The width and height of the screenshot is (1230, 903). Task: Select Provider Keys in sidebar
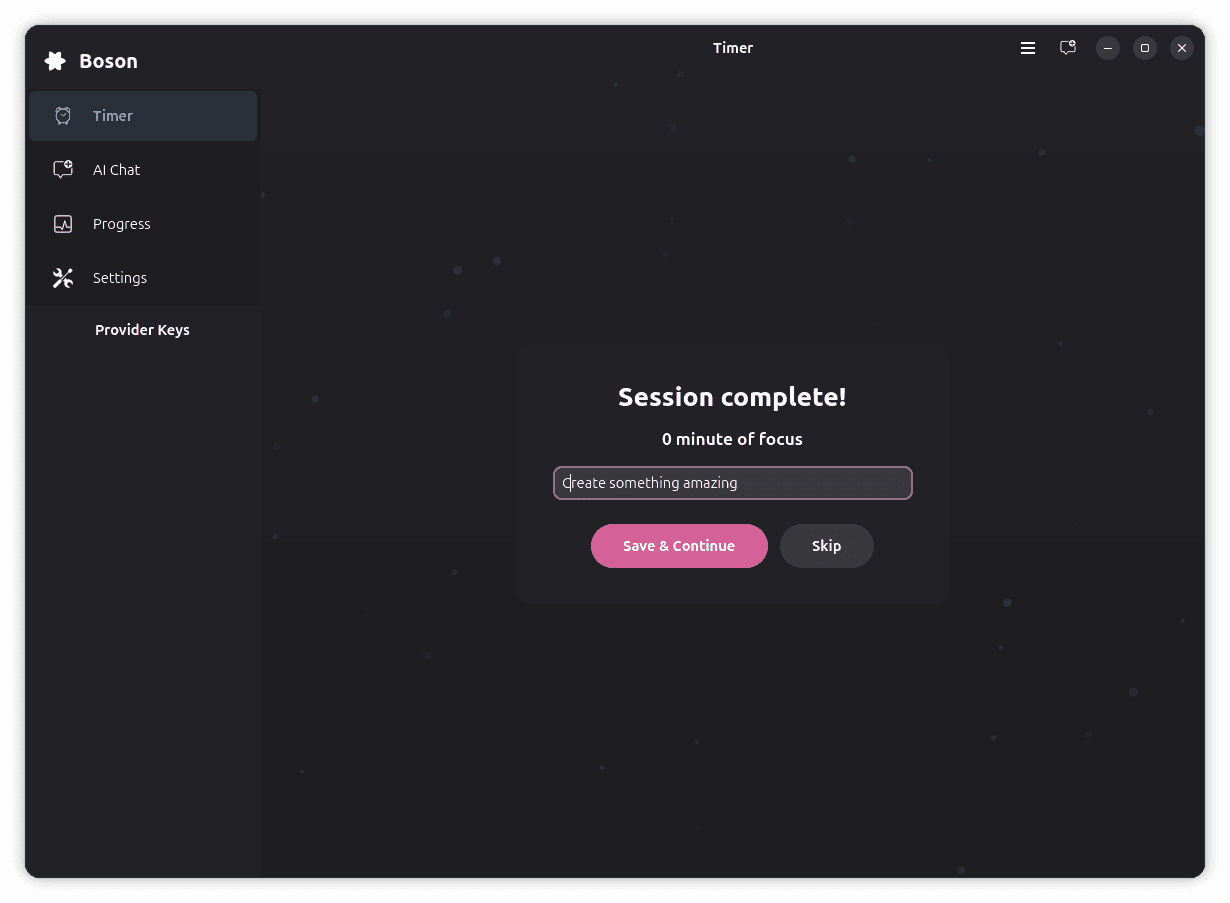click(x=142, y=330)
